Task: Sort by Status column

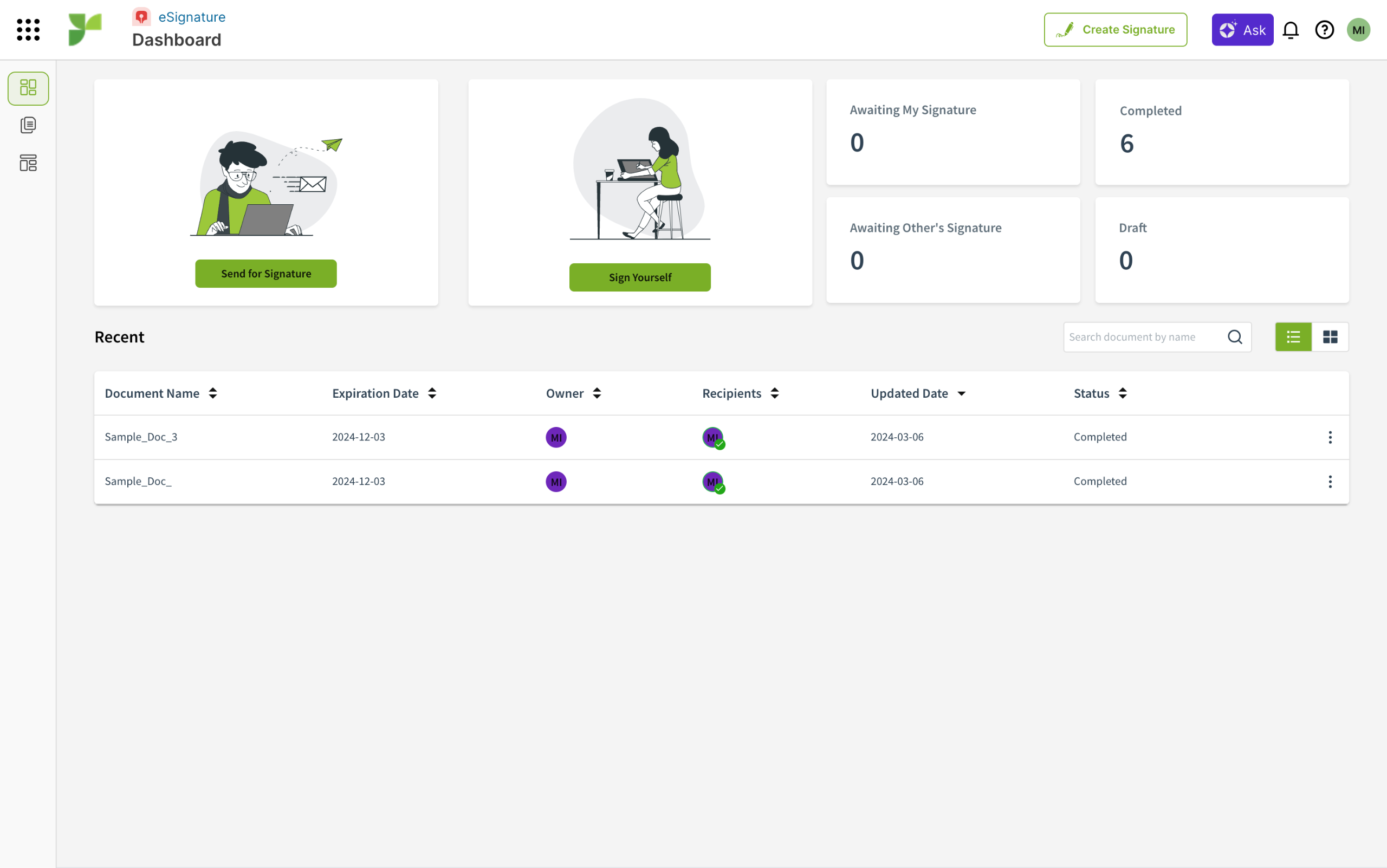Action: (1123, 393)
